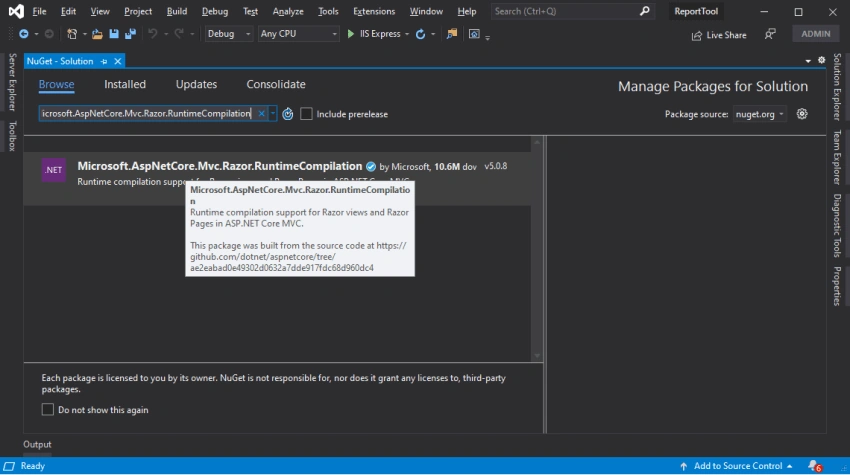The width and height of the screenshot is (850, 475).
Task: Open the Project menu
Action: click(138, 11)
